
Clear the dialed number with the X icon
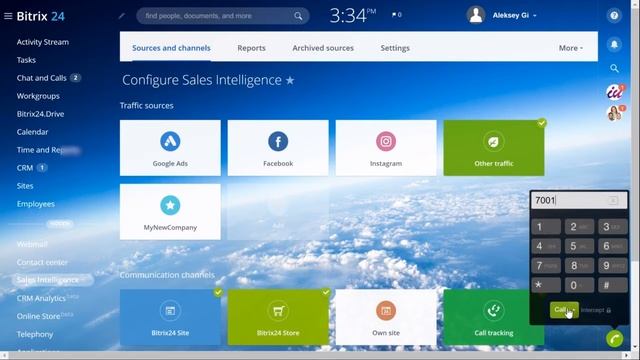click(613, 200)
